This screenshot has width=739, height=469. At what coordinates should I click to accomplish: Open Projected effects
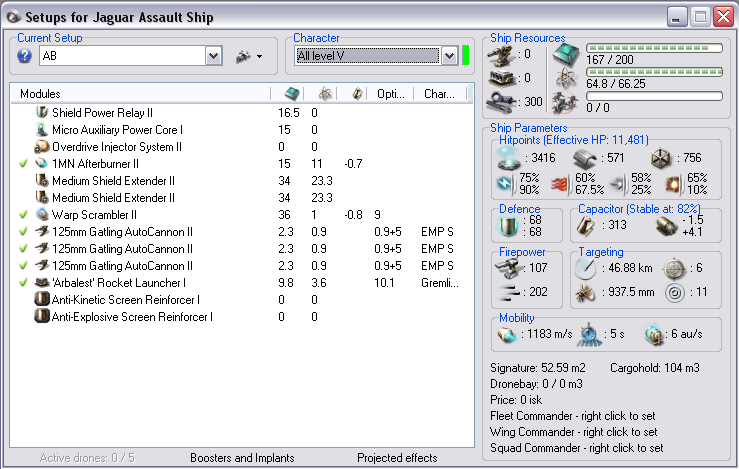click(x=397, y=458)
